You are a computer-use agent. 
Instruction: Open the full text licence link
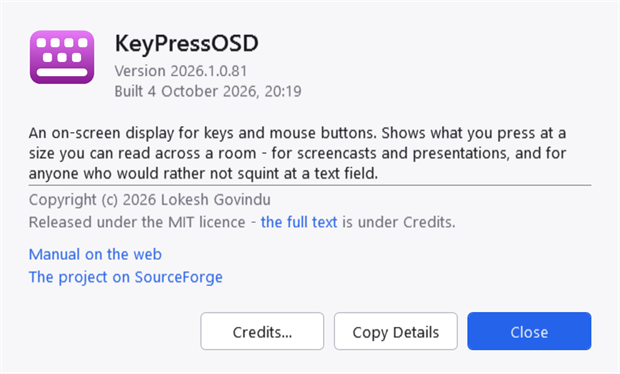coord(299,222)
